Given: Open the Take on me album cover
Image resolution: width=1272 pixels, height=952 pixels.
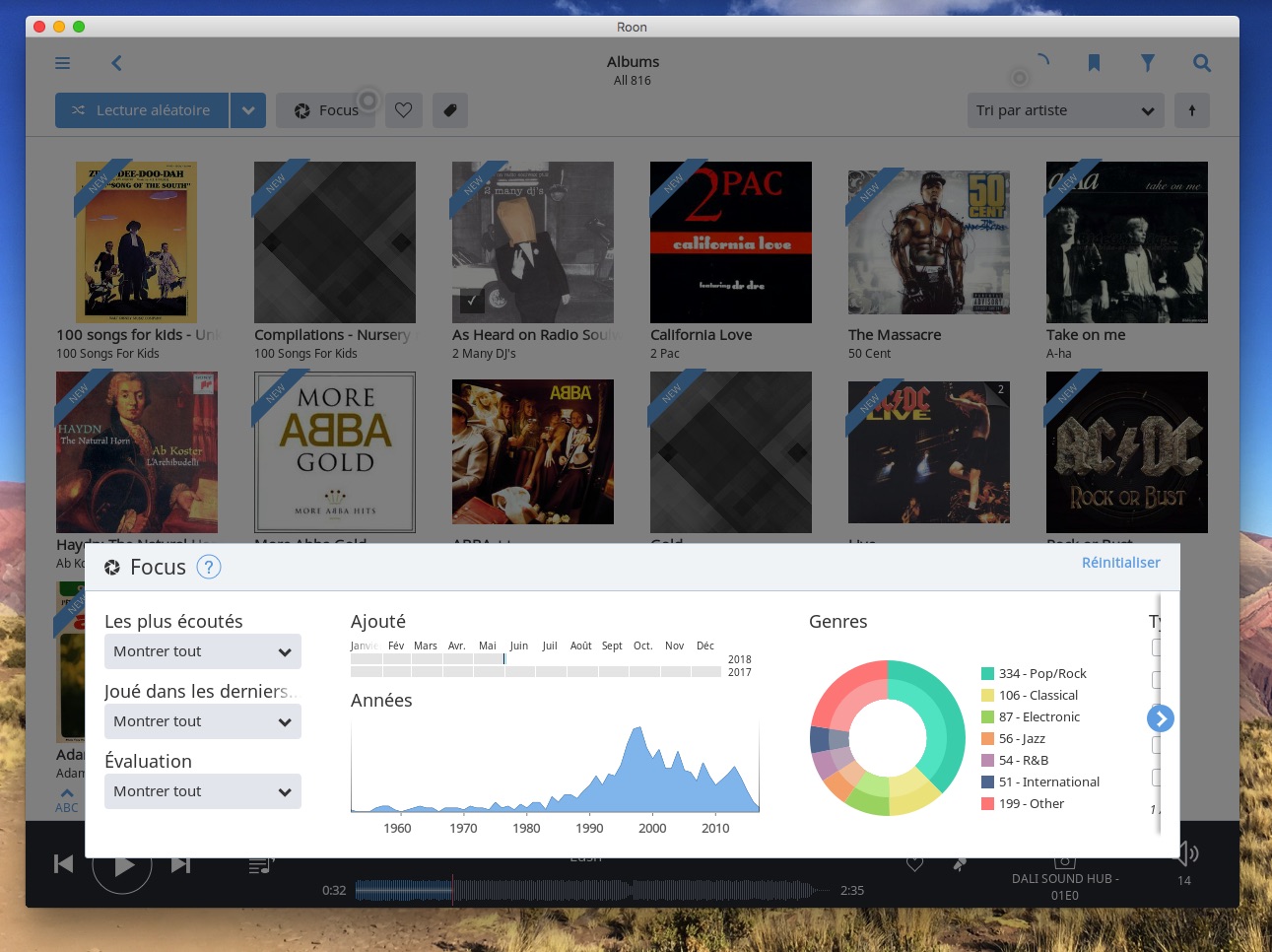Looking at the screenshot, I should coord(1127,242).
